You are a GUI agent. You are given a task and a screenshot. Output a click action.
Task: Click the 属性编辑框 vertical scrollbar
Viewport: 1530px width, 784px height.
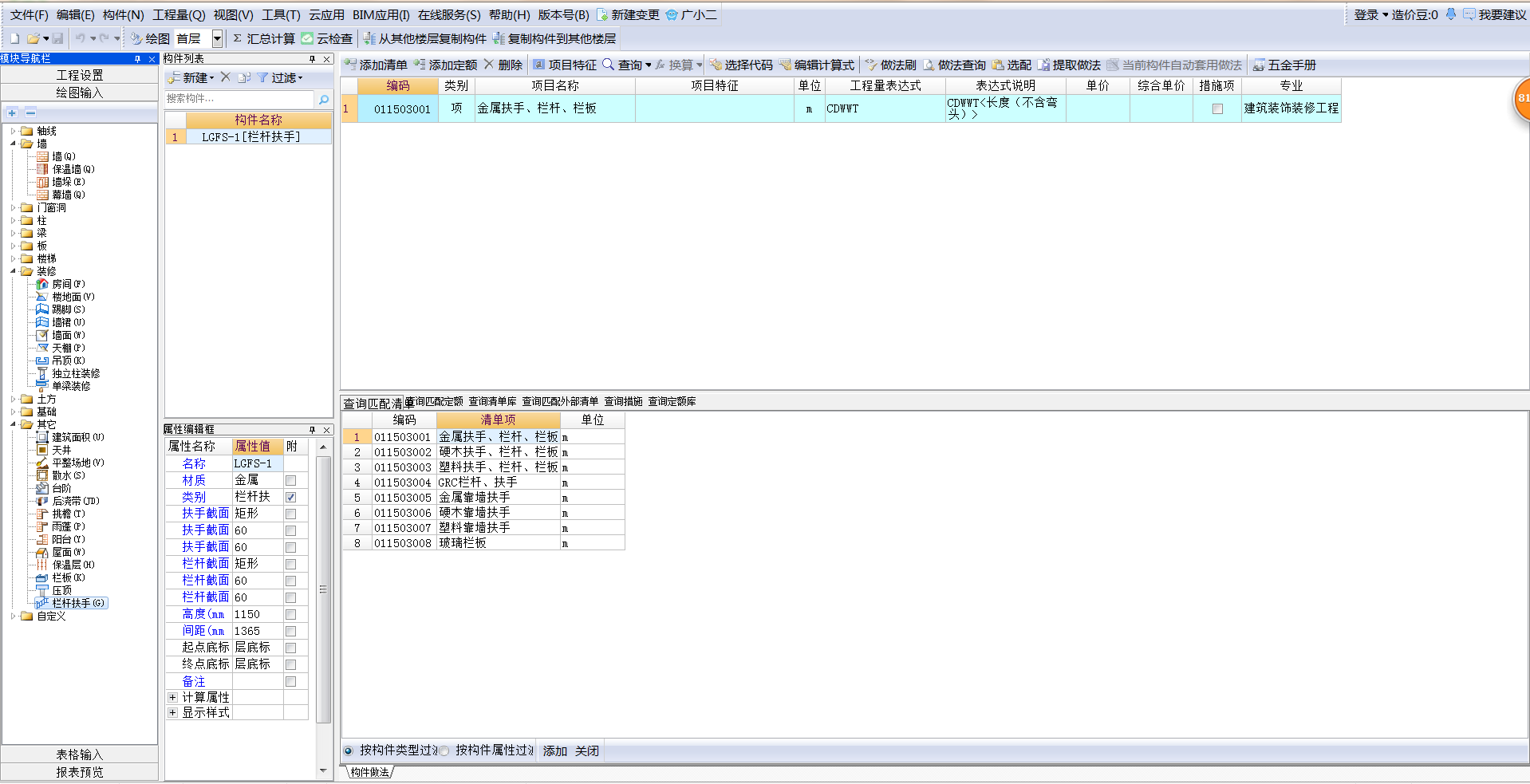click(x=323, y=589)
